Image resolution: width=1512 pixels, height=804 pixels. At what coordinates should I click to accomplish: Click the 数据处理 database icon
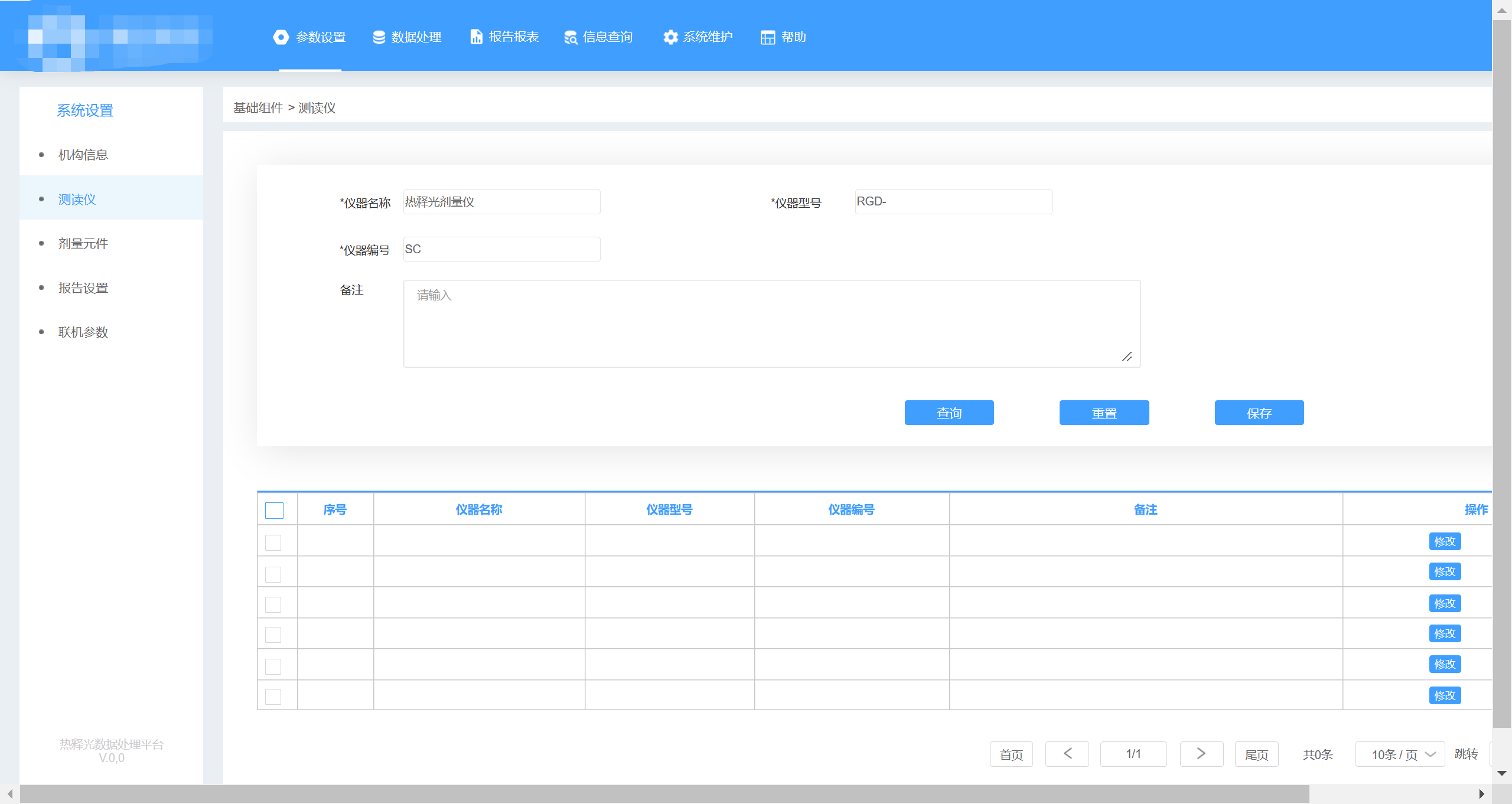379,37
